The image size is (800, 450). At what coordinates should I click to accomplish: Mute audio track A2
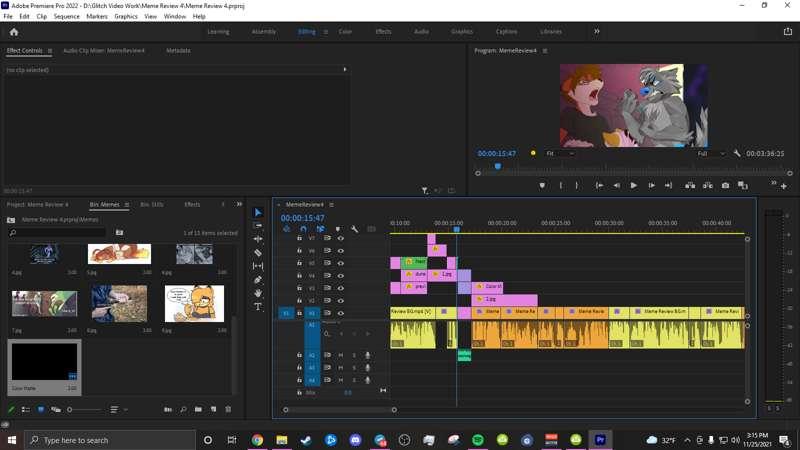coord(340,355)
